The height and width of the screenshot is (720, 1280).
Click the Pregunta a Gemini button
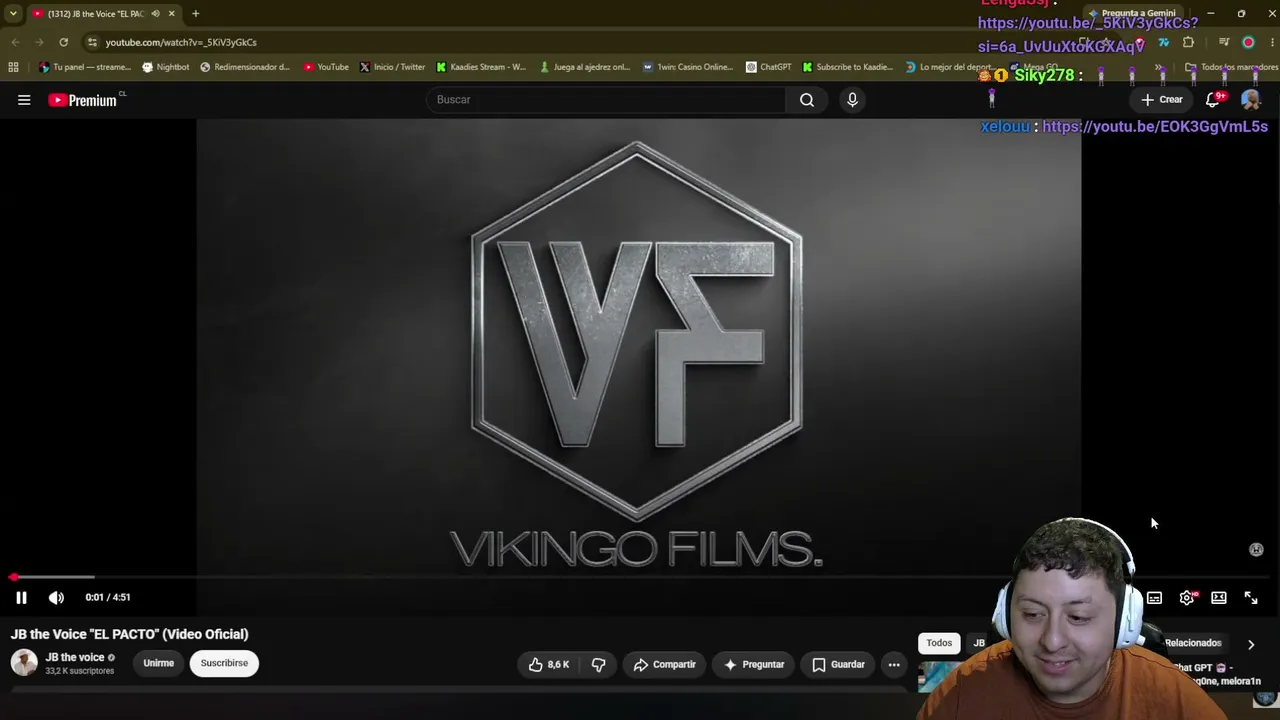[1133, 14]
